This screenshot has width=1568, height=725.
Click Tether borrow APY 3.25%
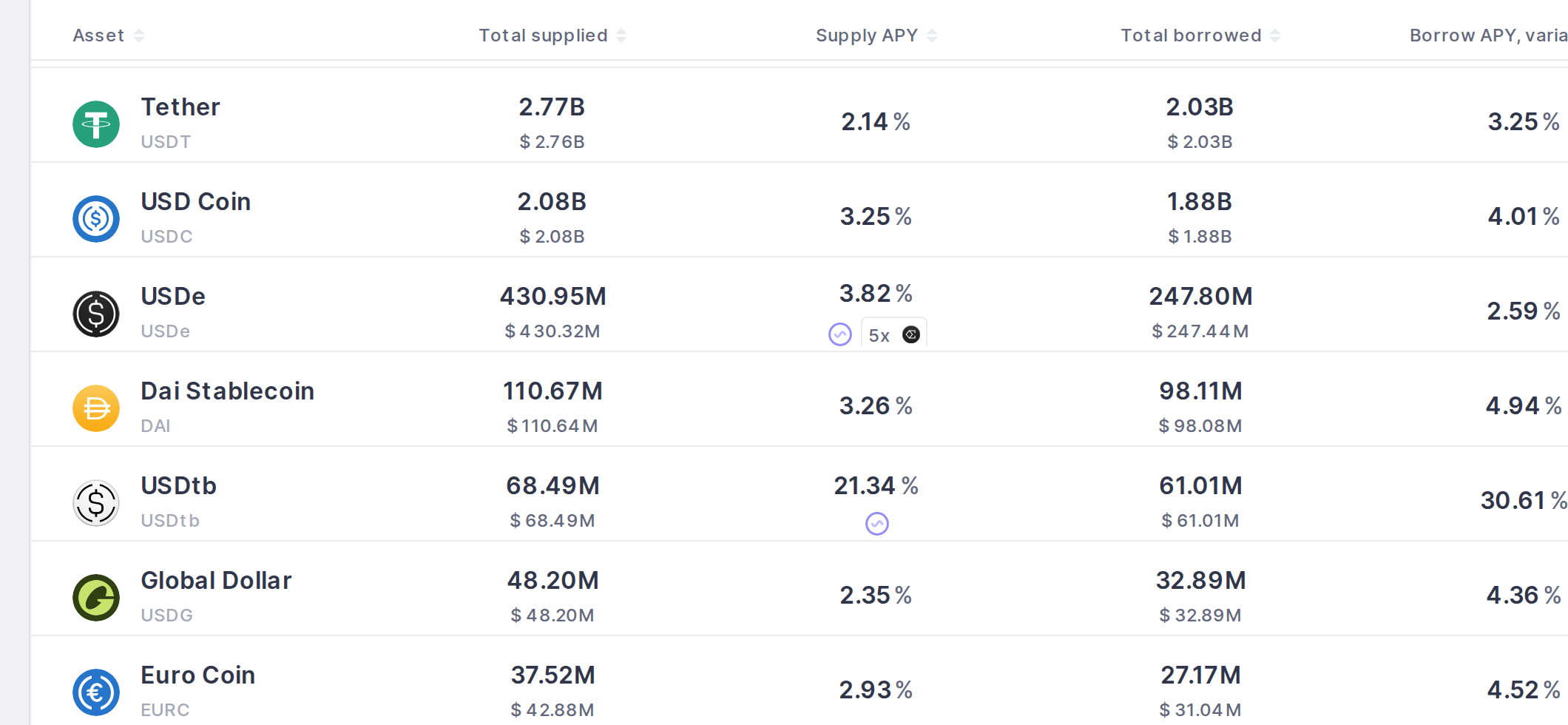(x=1524, y=122)
